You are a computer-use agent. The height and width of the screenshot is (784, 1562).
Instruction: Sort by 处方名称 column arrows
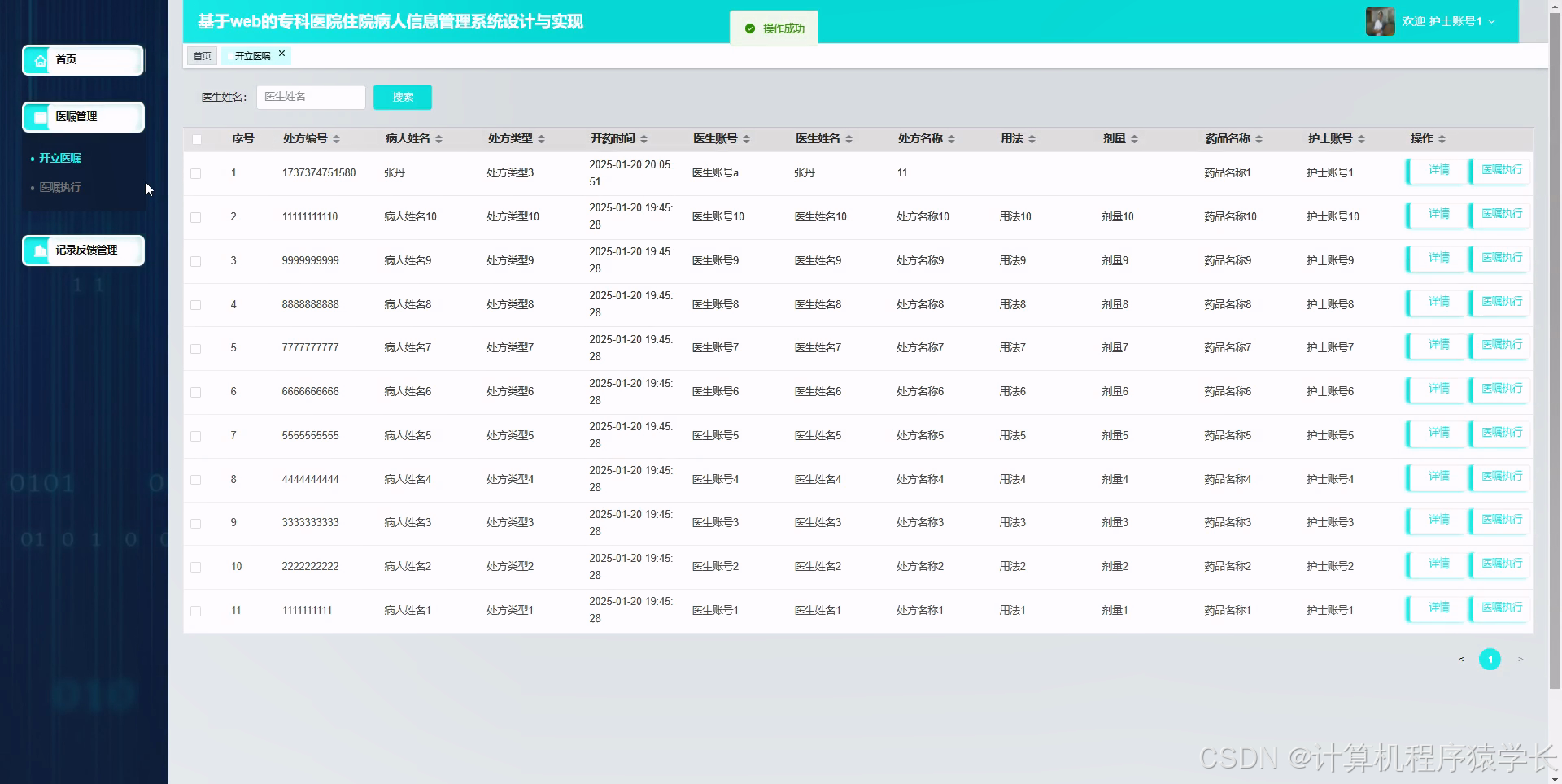951,139
